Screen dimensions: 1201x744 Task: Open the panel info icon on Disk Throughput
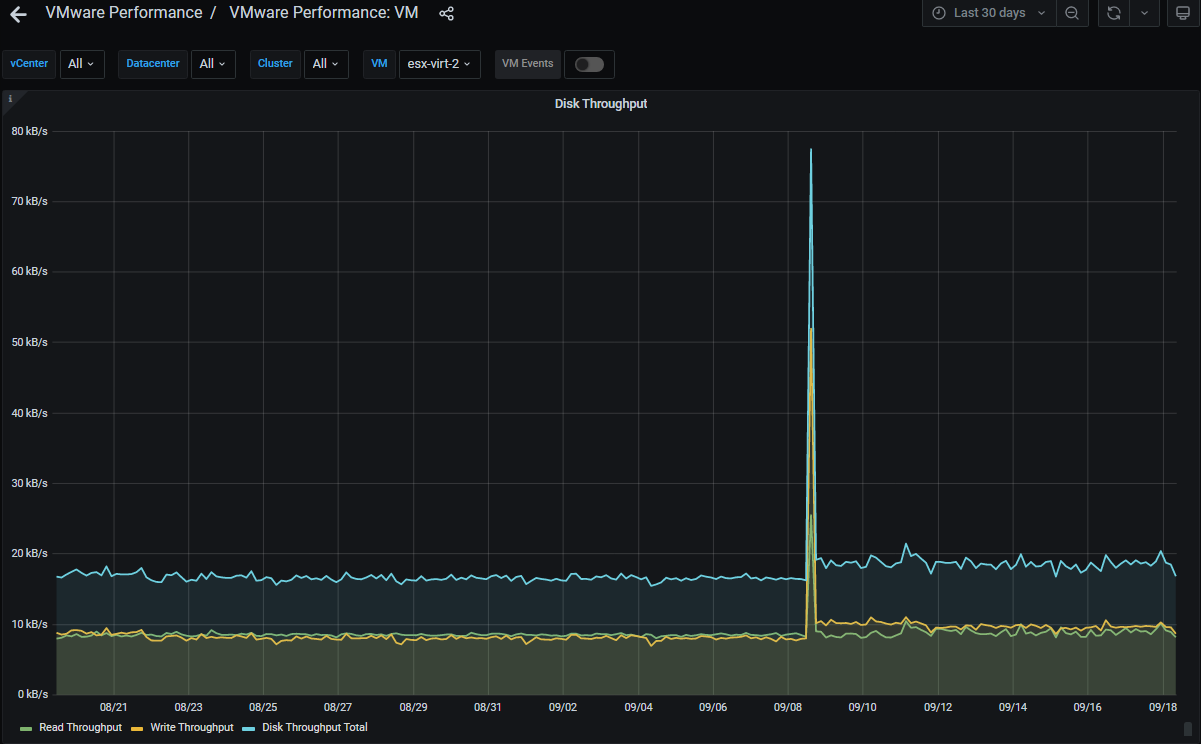(11, 98)
